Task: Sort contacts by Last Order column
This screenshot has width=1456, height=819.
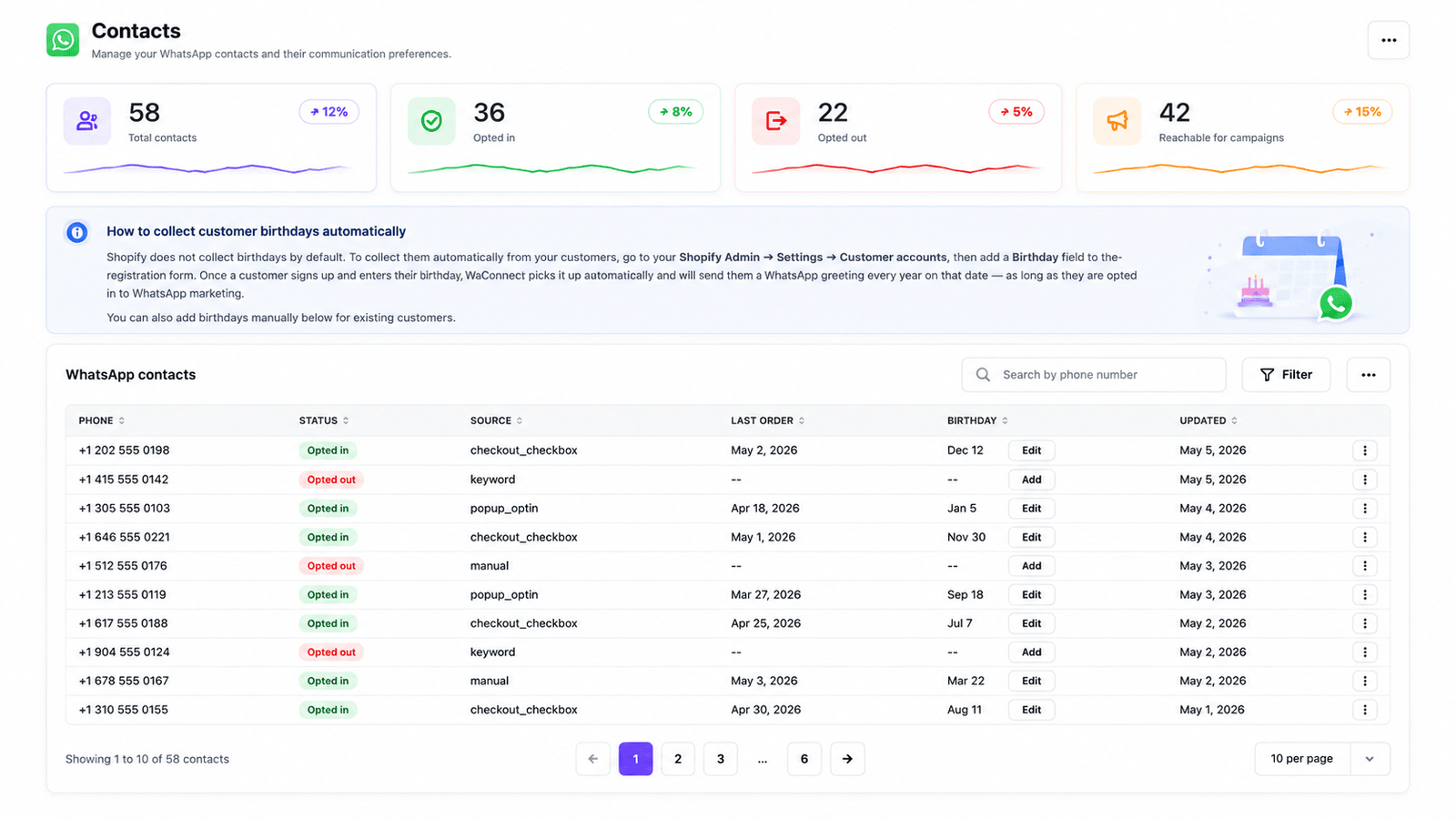Action: [x=767, y=420]
